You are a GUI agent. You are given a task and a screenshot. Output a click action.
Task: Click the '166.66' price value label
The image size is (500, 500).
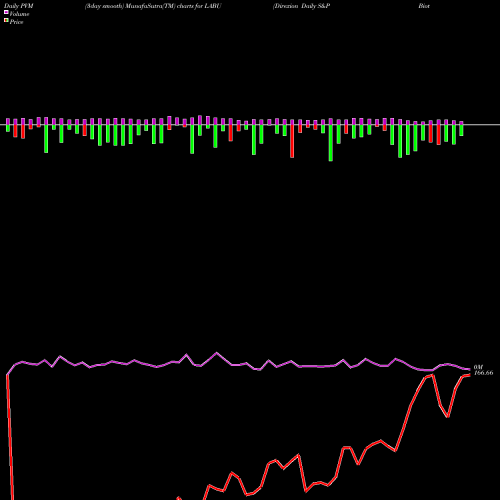tap(483, 373)
